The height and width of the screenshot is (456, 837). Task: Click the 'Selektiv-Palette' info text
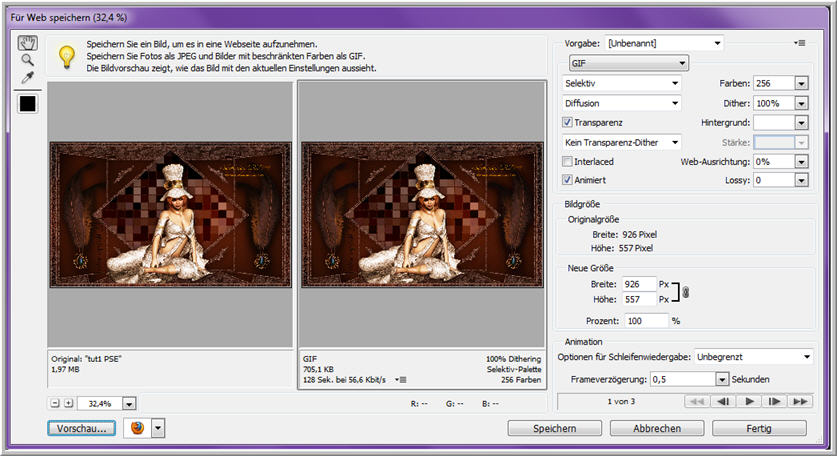click(514, 369)
